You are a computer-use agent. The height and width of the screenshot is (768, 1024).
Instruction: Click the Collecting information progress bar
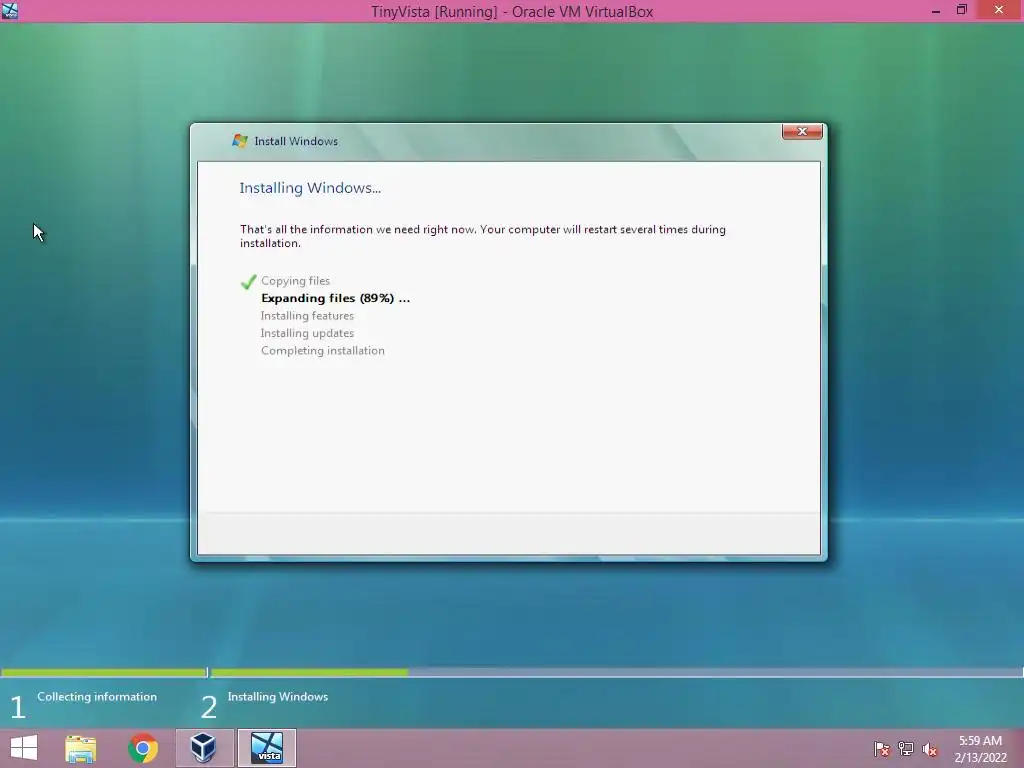(x=103, y=672)
